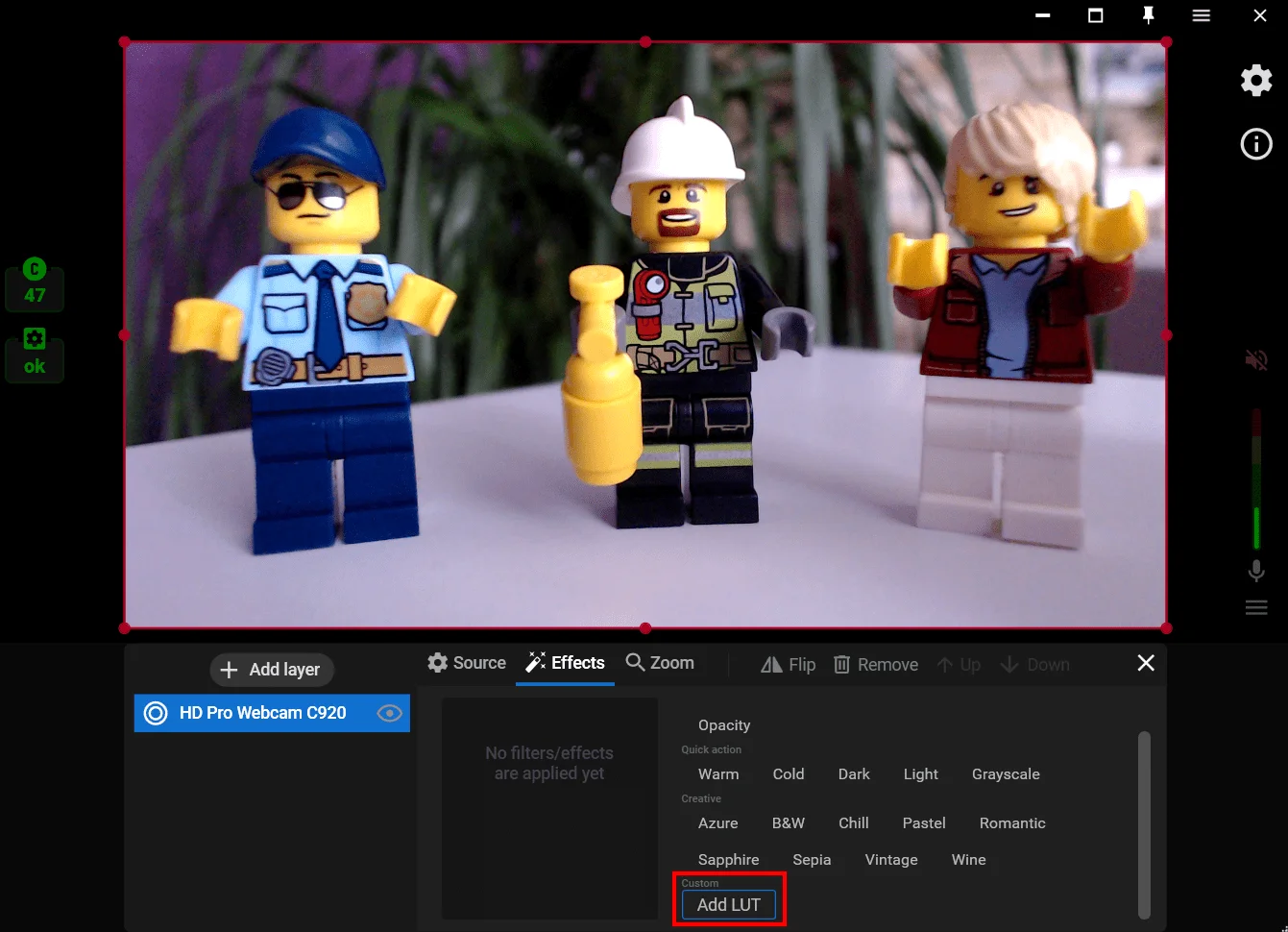Click the Add LUT button
The image size is (1288, 932).
pyautogui.click(x=729, y=905)
